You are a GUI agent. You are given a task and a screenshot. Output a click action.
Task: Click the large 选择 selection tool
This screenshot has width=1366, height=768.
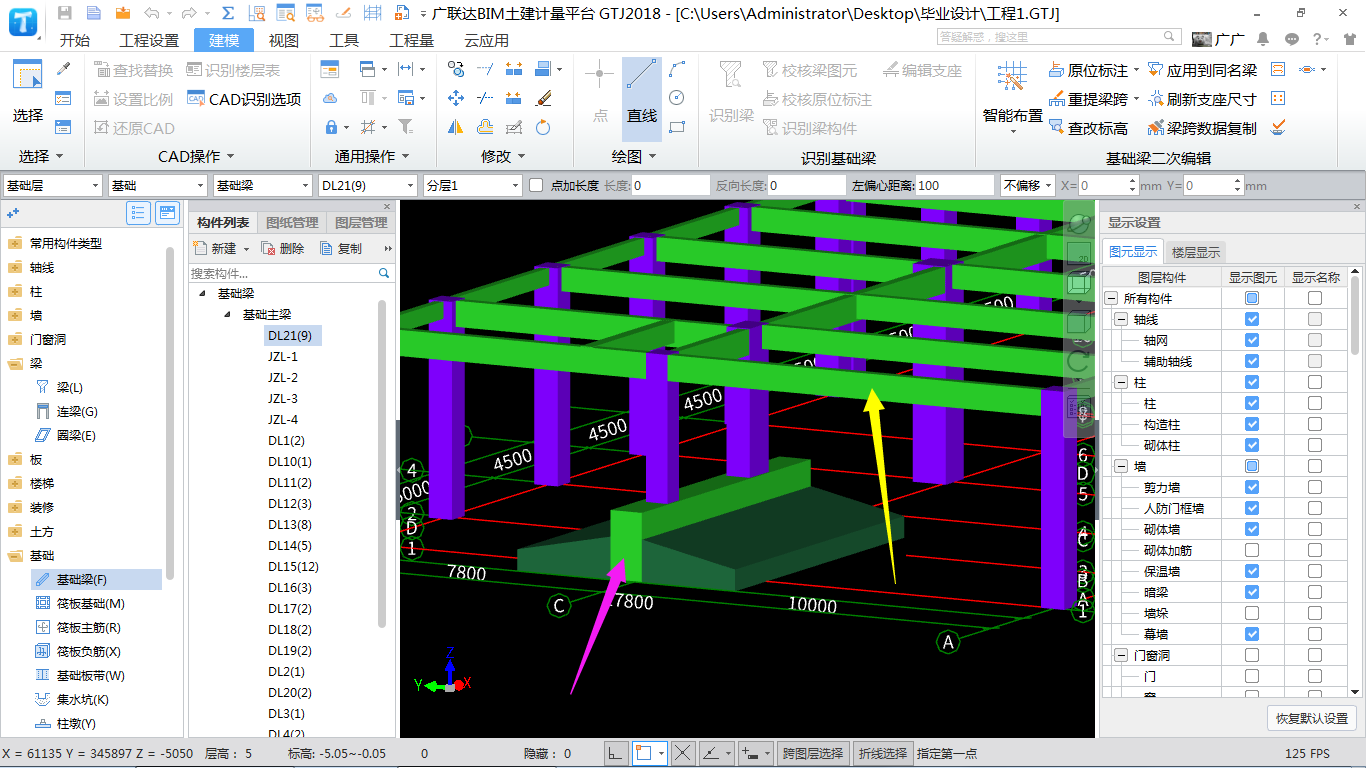point(28,92)
